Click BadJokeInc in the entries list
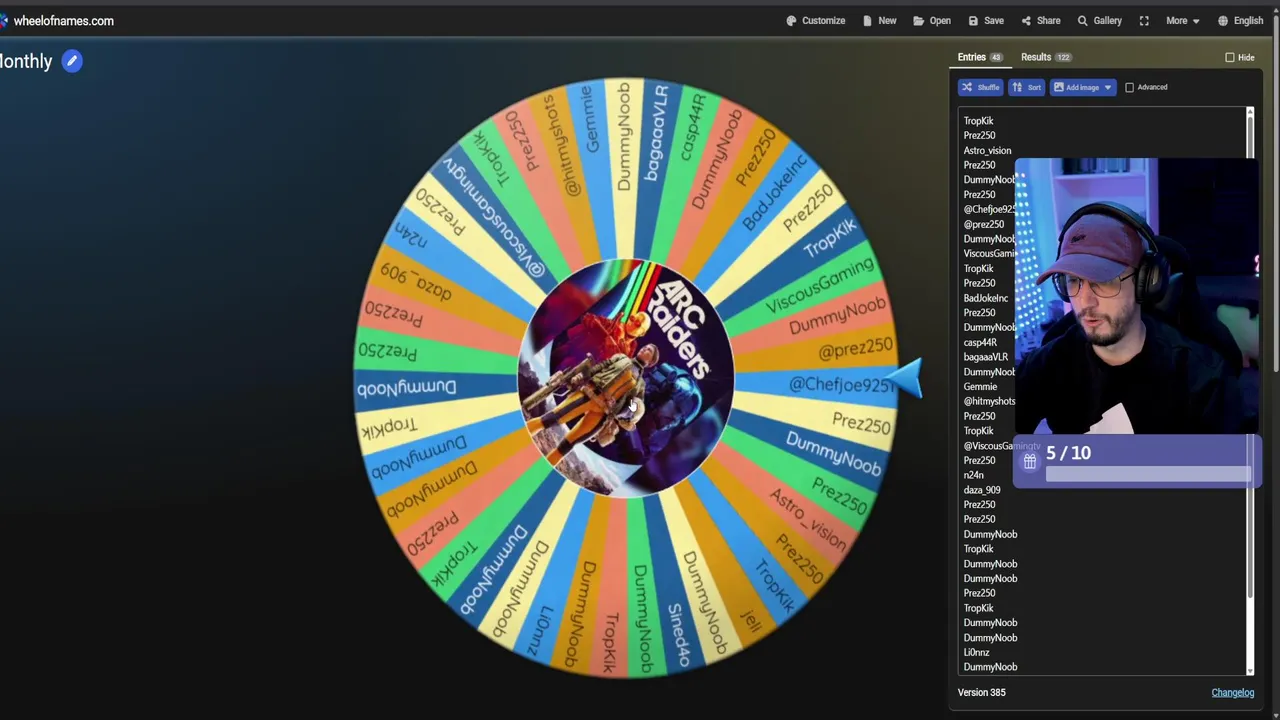This screenshot has width=1280, height=720. pyautogui.click(x=986, y=298)
